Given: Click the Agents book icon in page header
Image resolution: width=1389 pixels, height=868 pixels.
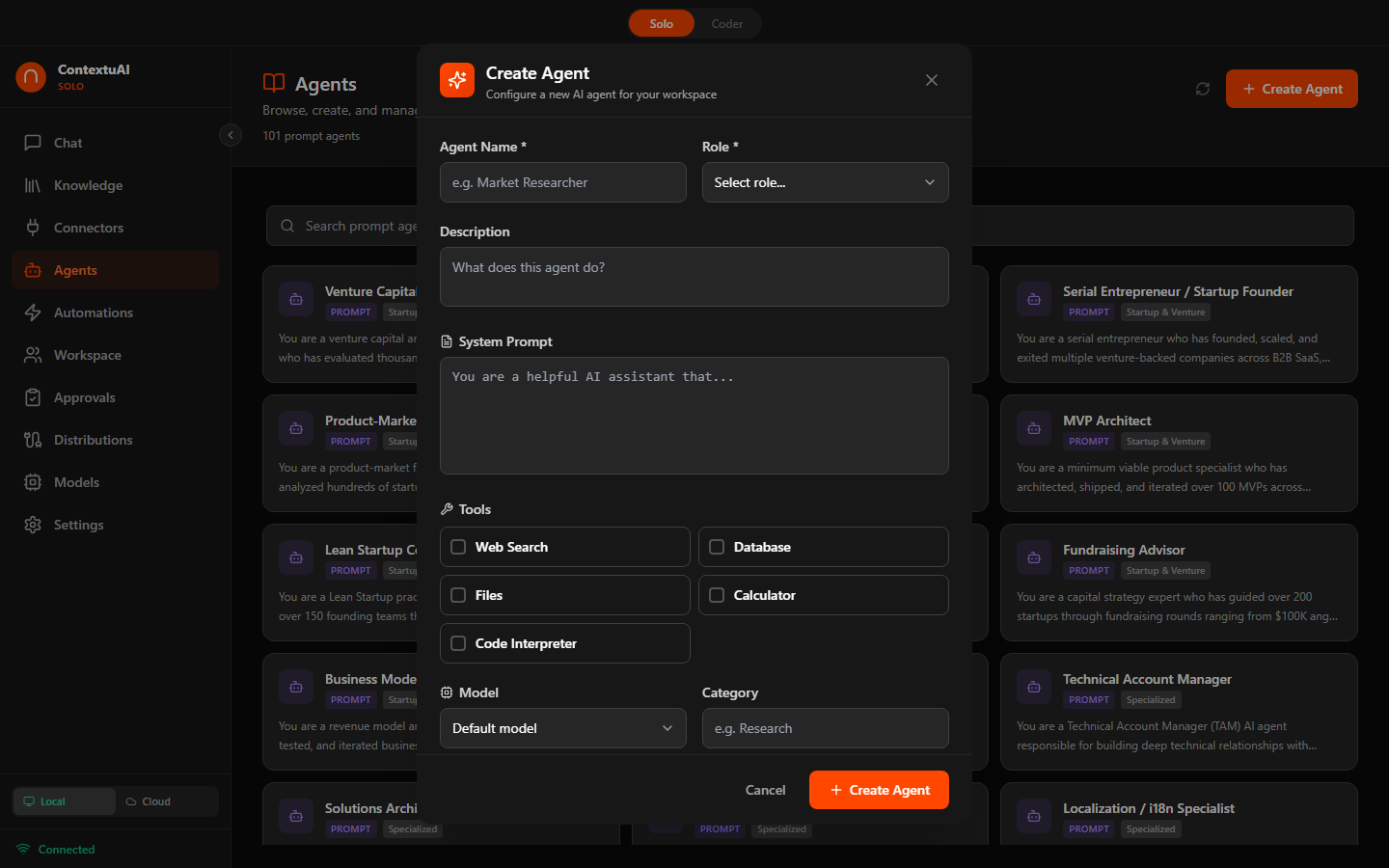Looking at the screenshot, I should coord(274,84).
